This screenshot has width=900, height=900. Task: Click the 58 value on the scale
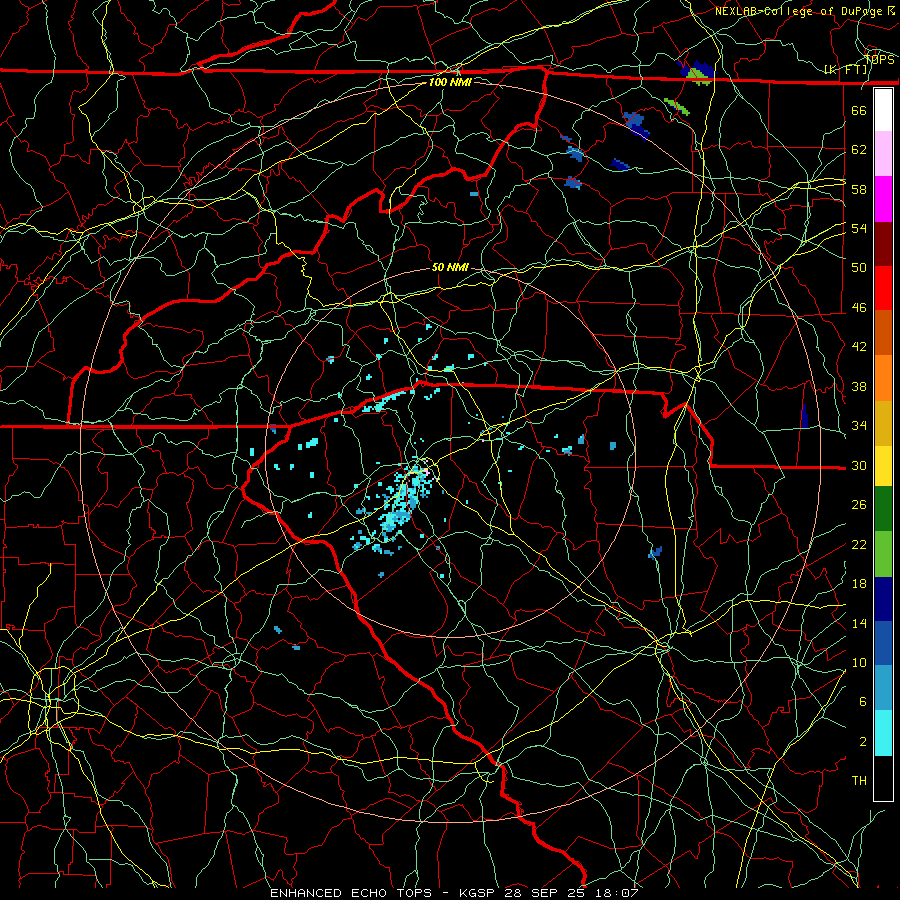tap(859, 189)
